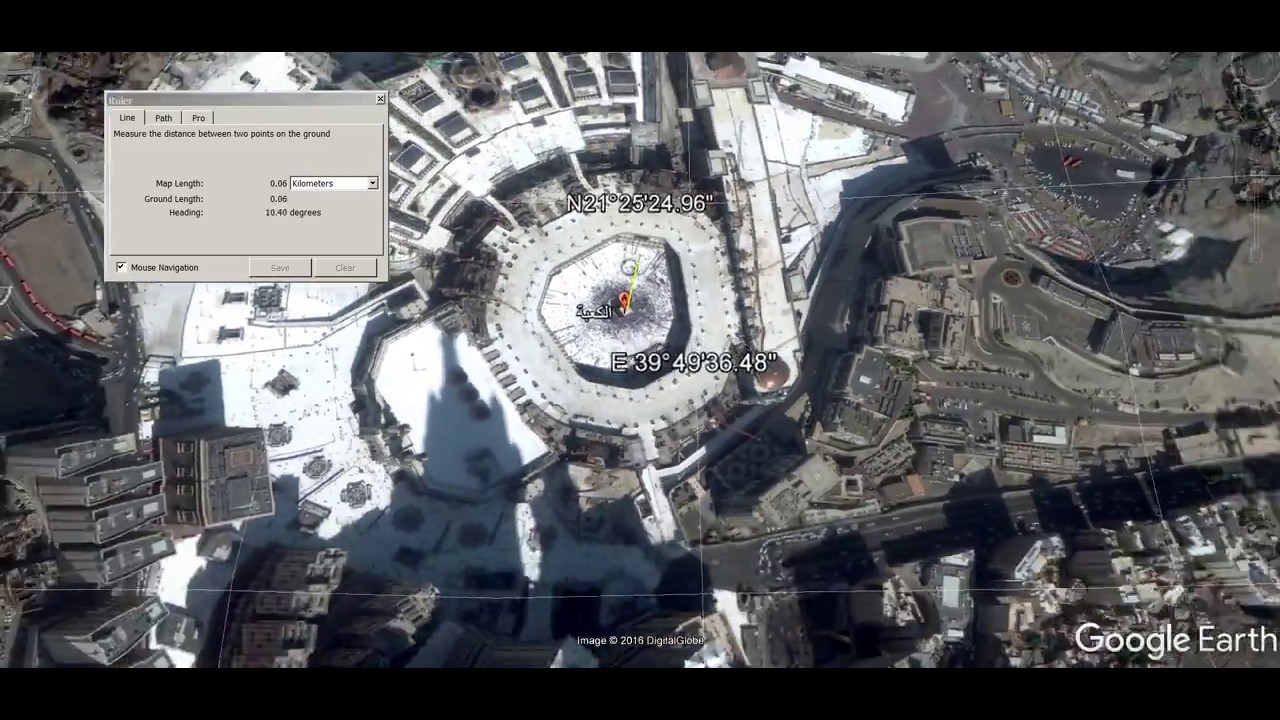Switch to the Path tab
Image resolution: width=1280 pixels, height=720 pixels.
[x=163, y=118]
